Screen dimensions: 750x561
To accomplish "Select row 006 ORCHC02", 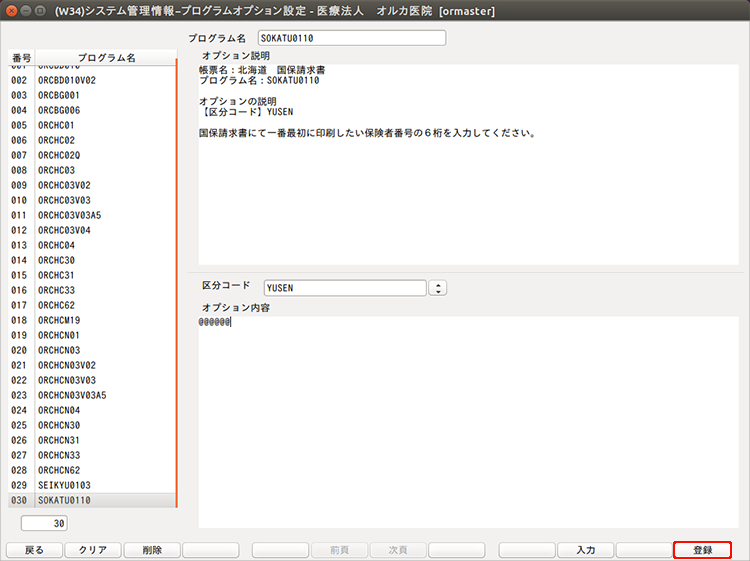I will pos(92,140).
